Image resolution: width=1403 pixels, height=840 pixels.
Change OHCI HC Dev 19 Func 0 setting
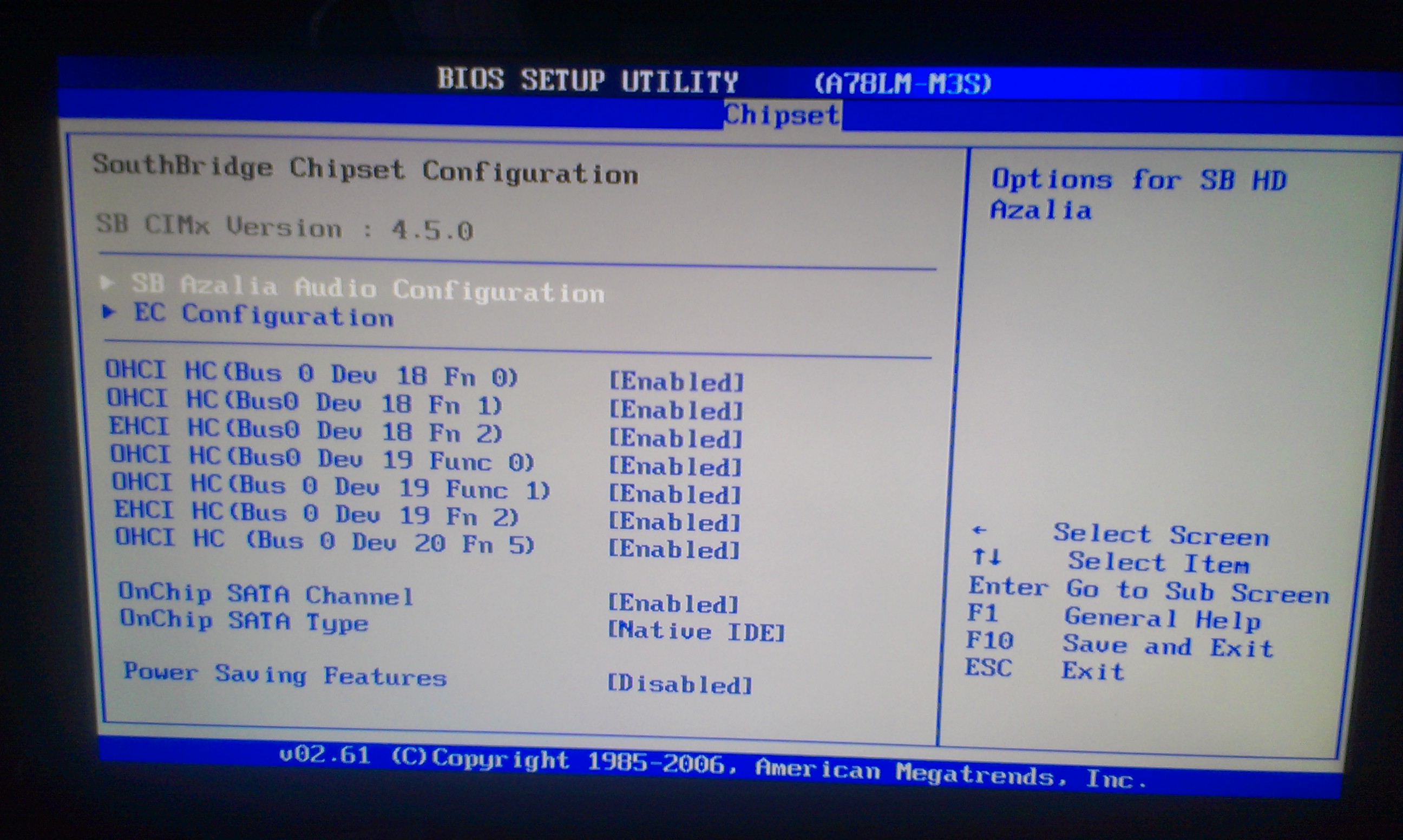[674, 467]
